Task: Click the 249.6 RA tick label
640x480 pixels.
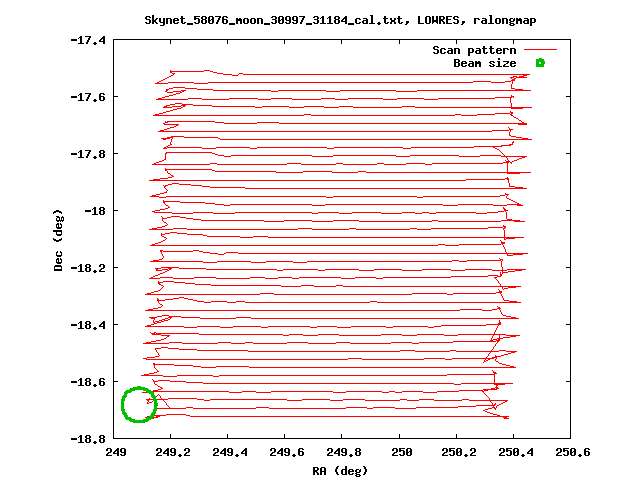Action: pyautogui.click(x=287, y=452)
